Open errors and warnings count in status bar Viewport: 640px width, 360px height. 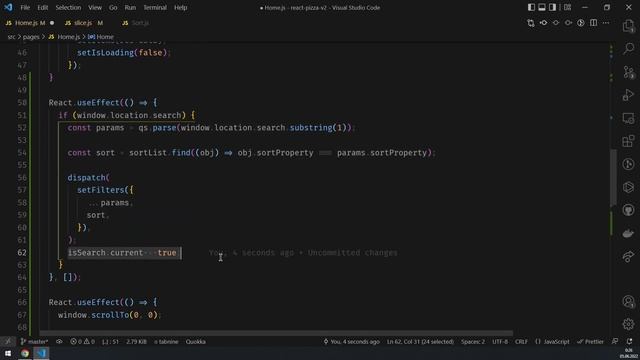click(x=82, y=342)
